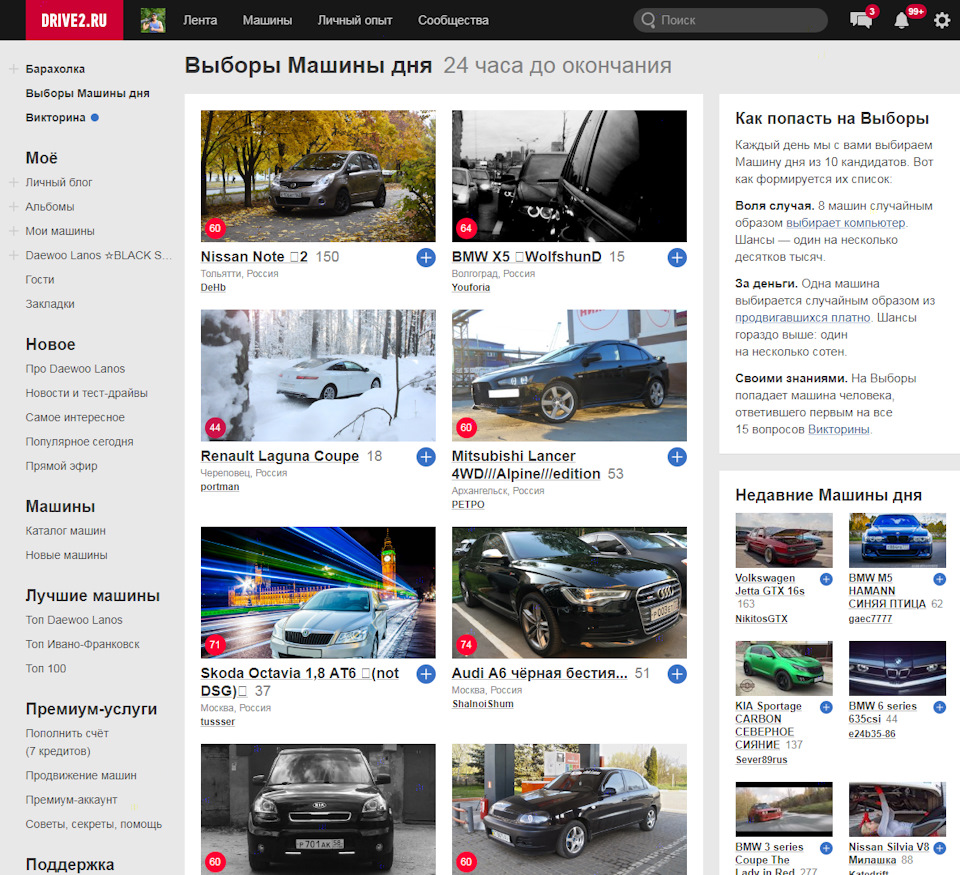Open user portman profile link
The height and width of the screenshot is (875, 960).
[x=220, y=487]
